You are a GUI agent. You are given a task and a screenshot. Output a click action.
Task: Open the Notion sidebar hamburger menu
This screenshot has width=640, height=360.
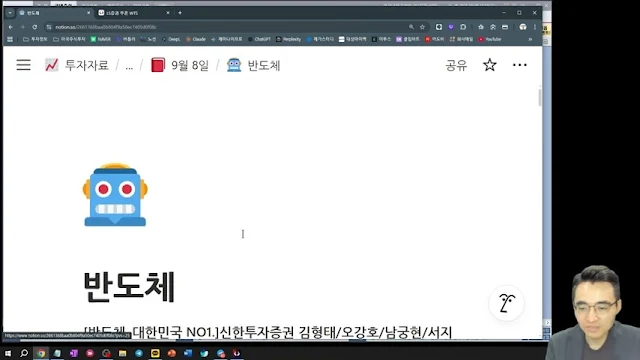click(23, 65)
